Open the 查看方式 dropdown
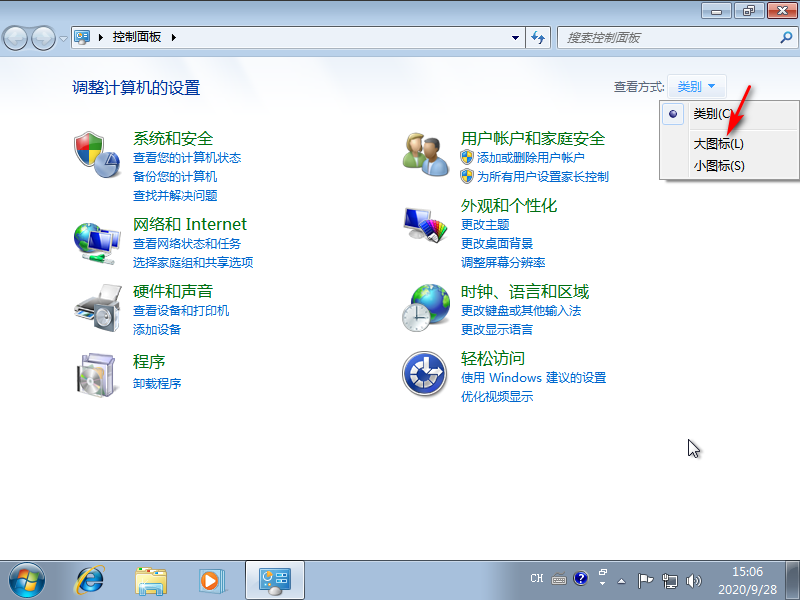 696,85
